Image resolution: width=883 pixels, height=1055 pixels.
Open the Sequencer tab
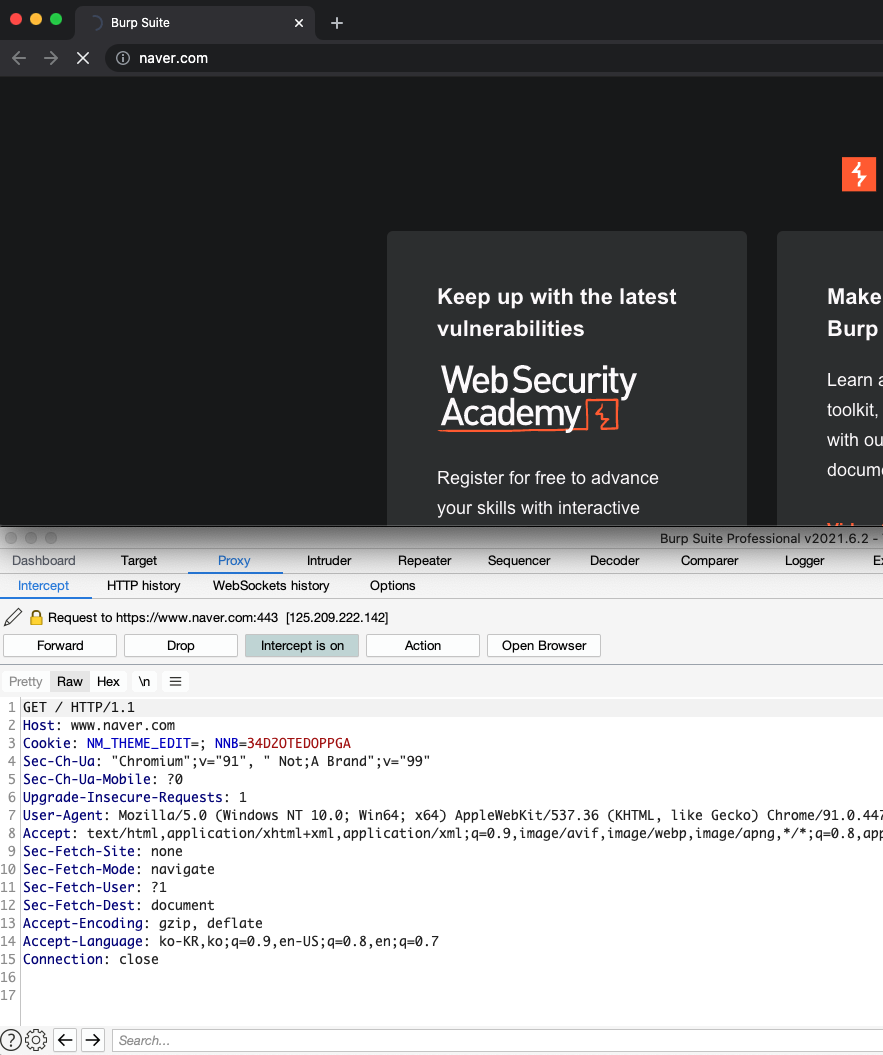click(519, 560)
